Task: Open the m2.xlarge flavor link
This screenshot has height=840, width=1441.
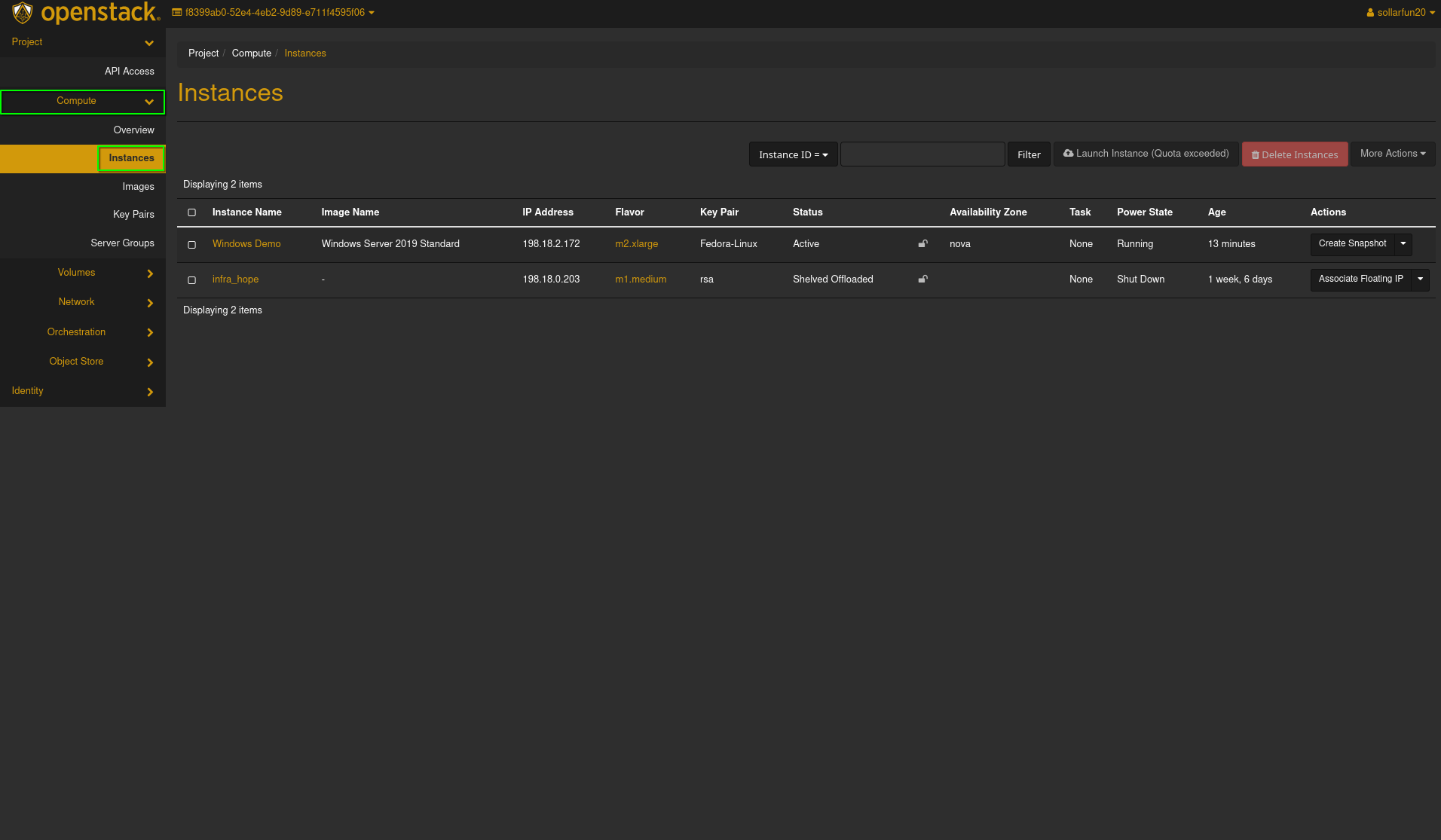Action: 636,244
